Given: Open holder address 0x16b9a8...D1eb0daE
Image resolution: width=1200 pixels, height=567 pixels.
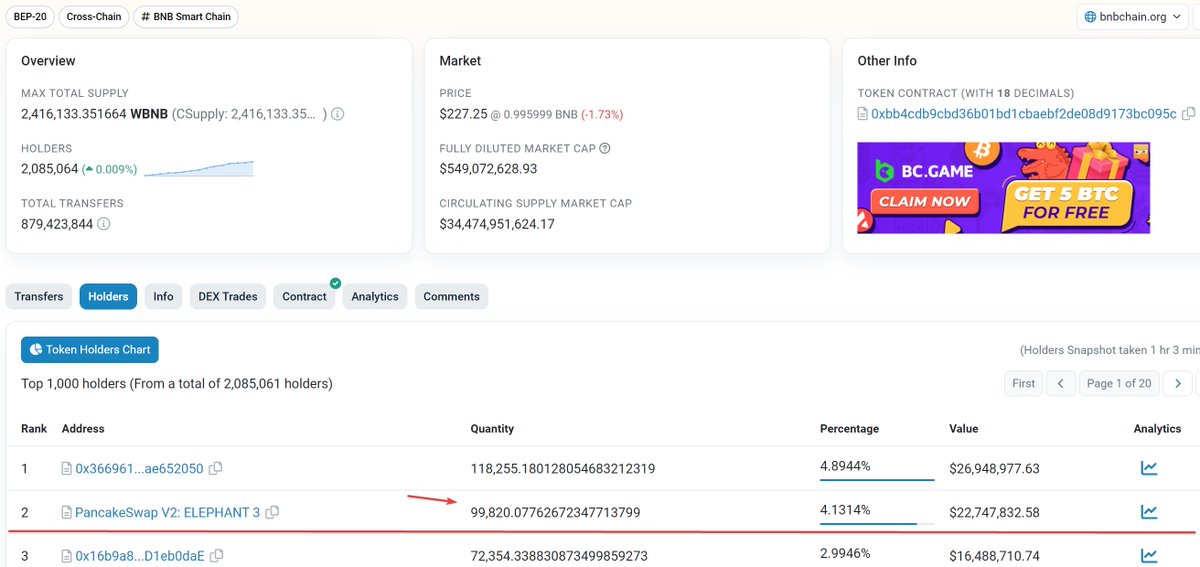Looking at the screenshot, I should tap(140, 556).
